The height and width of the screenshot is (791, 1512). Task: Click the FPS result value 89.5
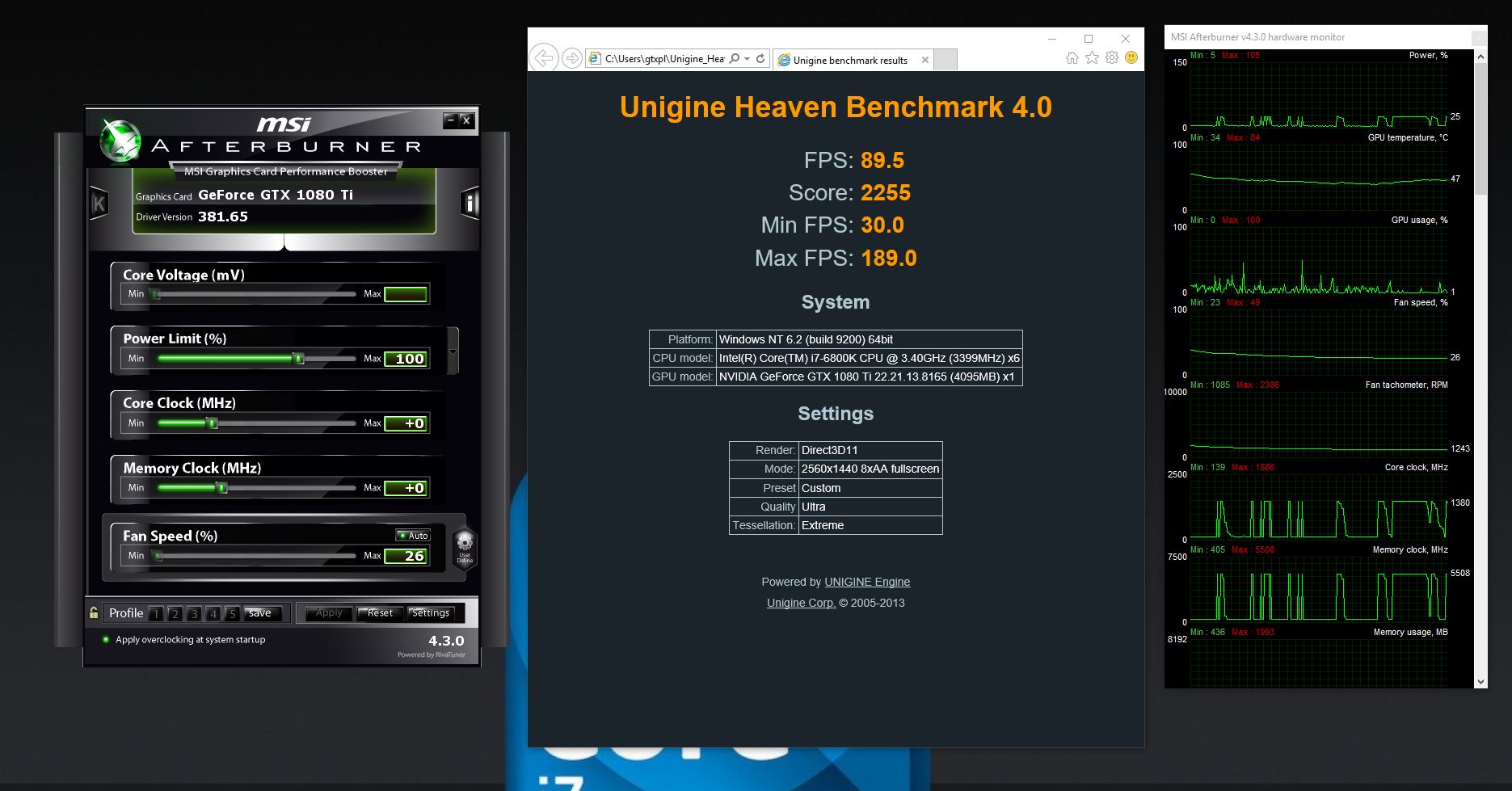[882, 161]
